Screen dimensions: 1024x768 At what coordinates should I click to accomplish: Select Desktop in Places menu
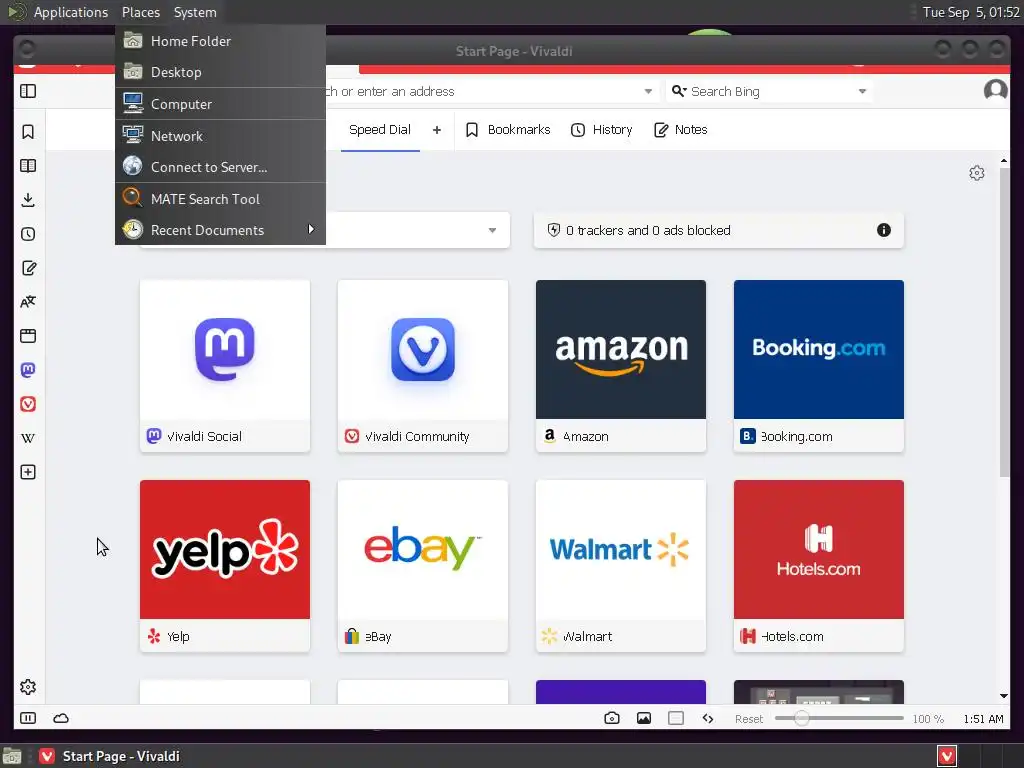click(x=220, y=72)
